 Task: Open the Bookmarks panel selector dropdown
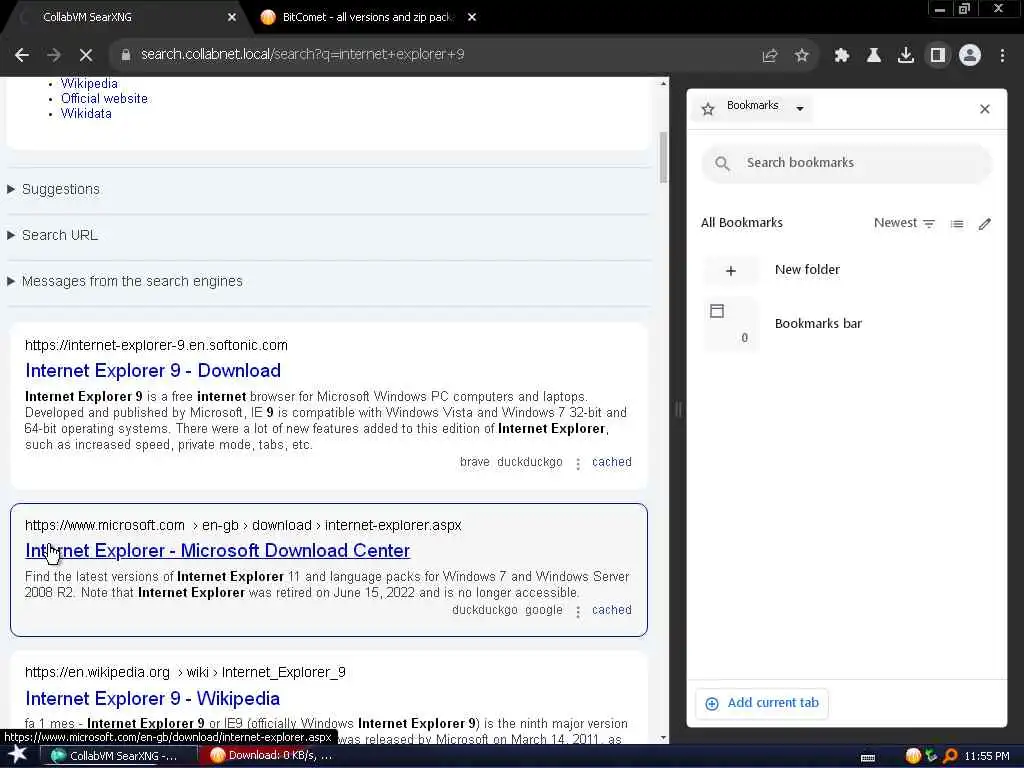tap(800, 108)
